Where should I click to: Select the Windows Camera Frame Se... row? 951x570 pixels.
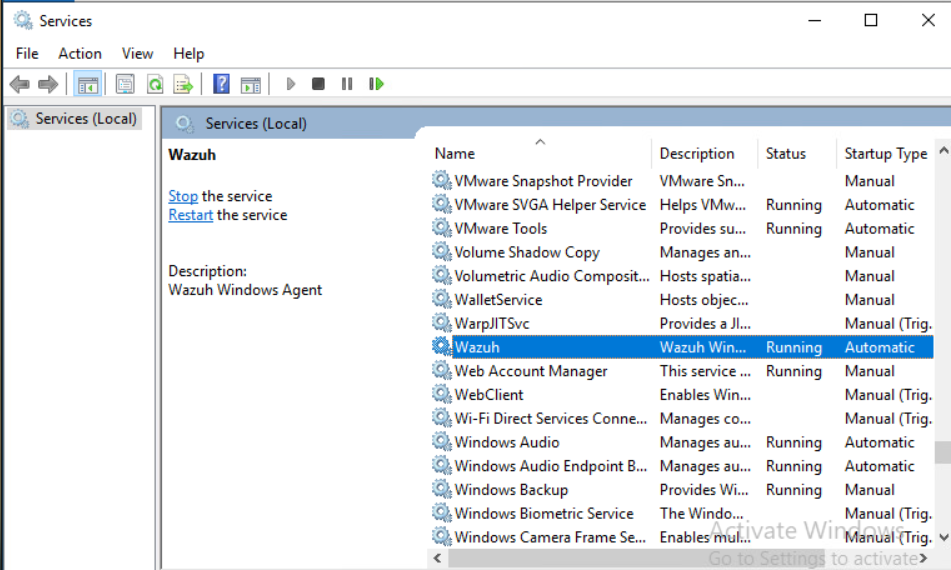(682, 537)
